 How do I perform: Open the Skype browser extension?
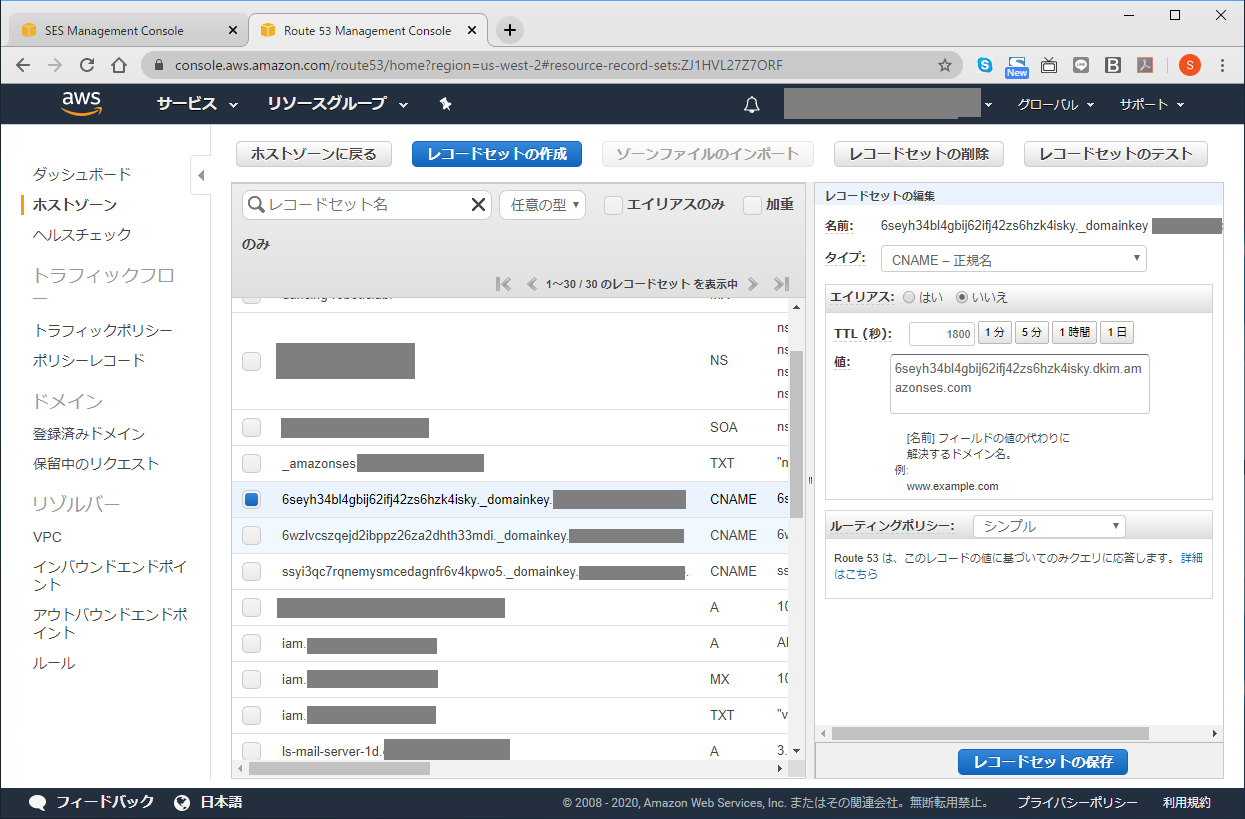(x=985, y=65)
